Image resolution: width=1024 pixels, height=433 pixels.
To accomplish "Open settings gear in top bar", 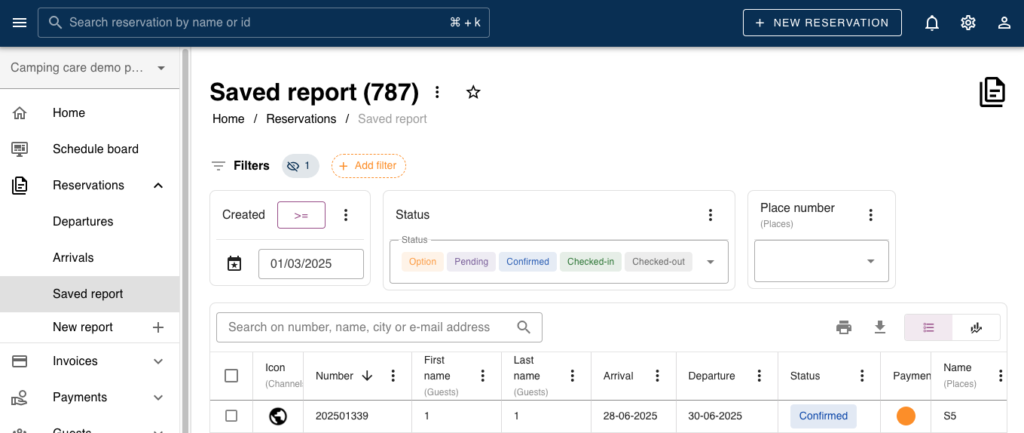I will click(x=968, y=23).
